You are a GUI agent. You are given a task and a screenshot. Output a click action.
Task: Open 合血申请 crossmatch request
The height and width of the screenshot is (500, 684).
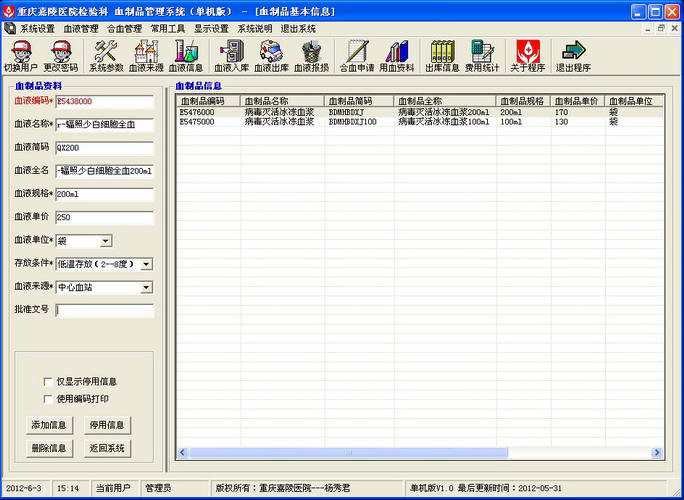click(357, 56)
